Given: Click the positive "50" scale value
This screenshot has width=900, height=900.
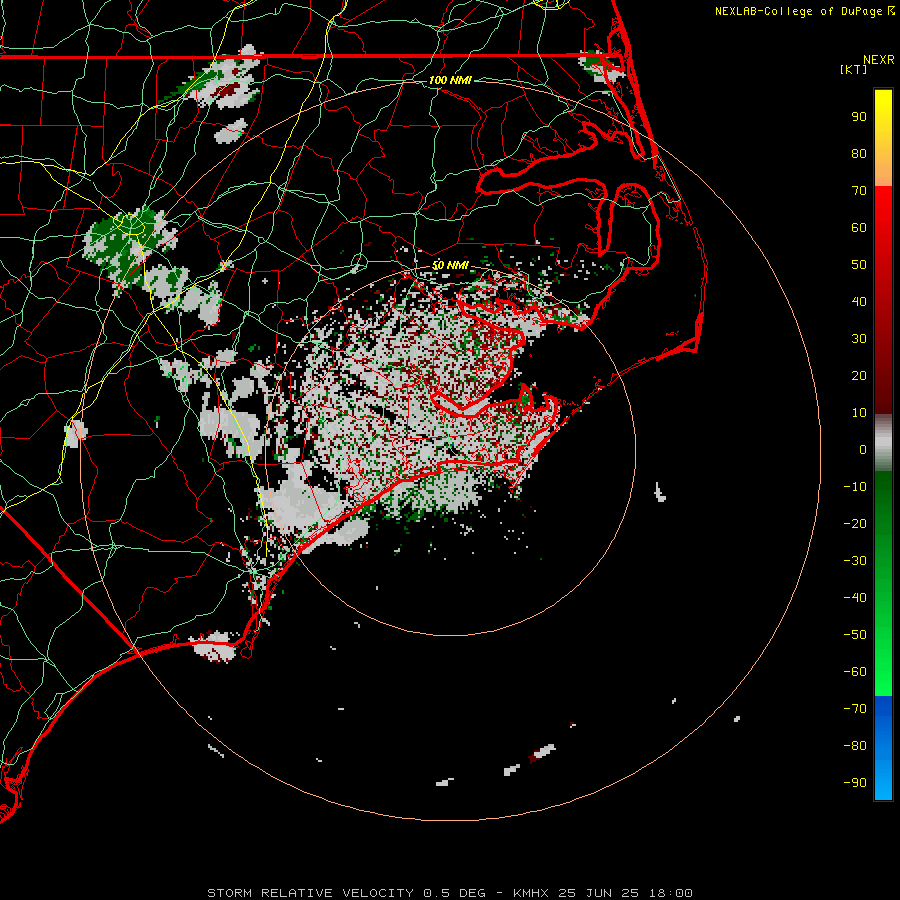Looking at the screenshot, I should (859, 265).
